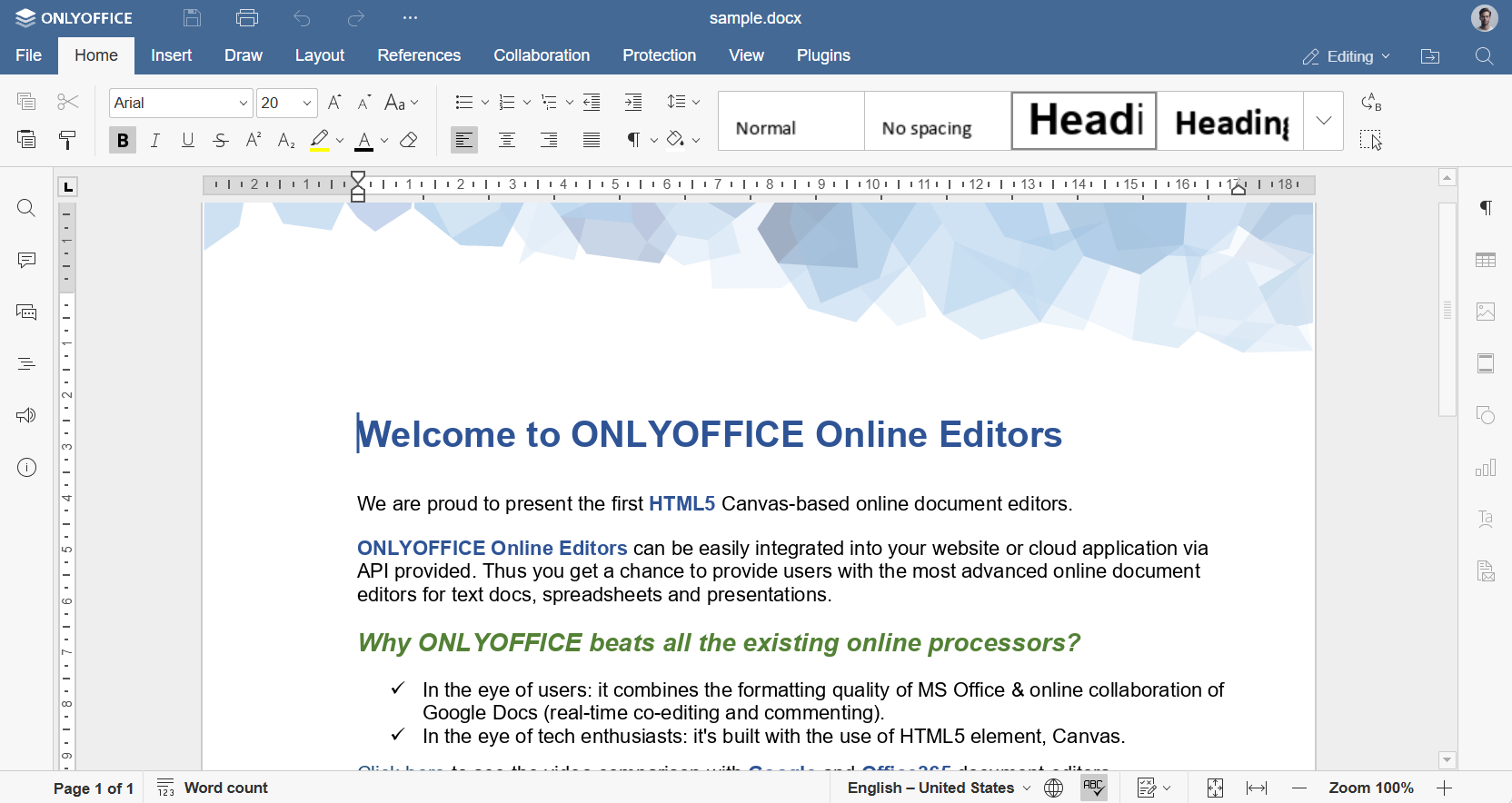Open the Headings navigation panel
This screenshot has width=1512, height=803.
[x=26, y=364]
